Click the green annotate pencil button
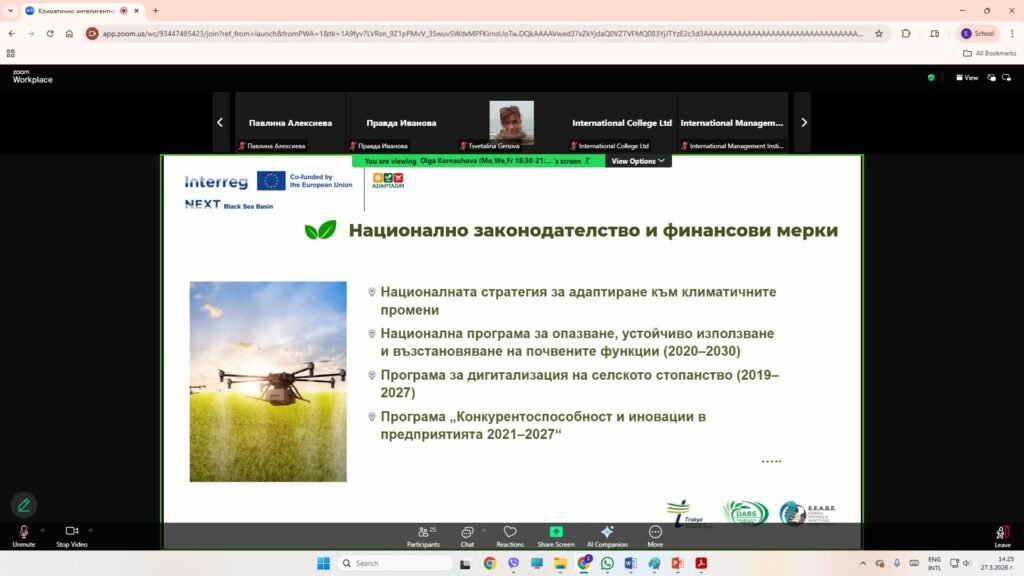Image resolution: width=1024 pixels, height=576 pixels. coord(24,505)
